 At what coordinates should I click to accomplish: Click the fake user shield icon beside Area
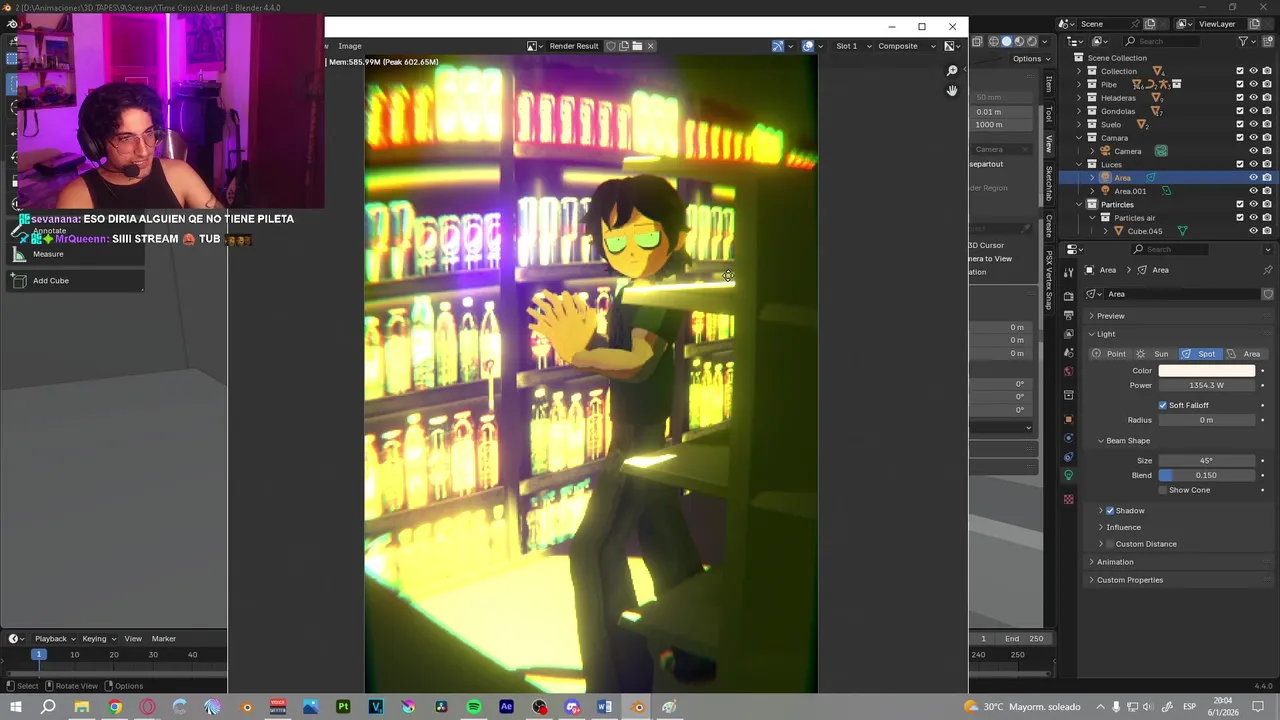pos(1268,294)
